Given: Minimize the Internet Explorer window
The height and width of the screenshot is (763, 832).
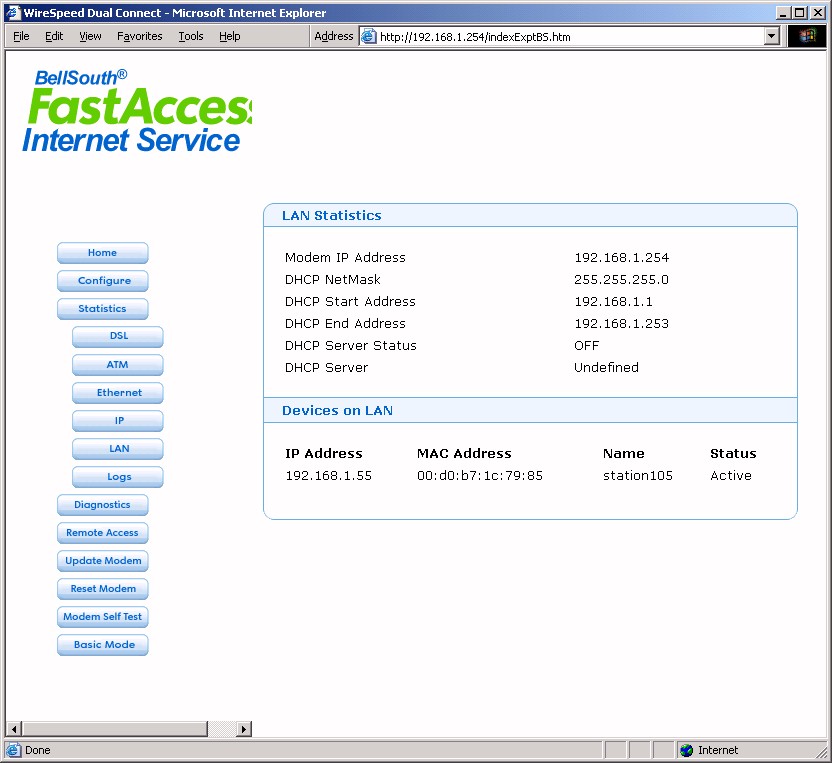Looking at the screenshot, I should point(784,13).
